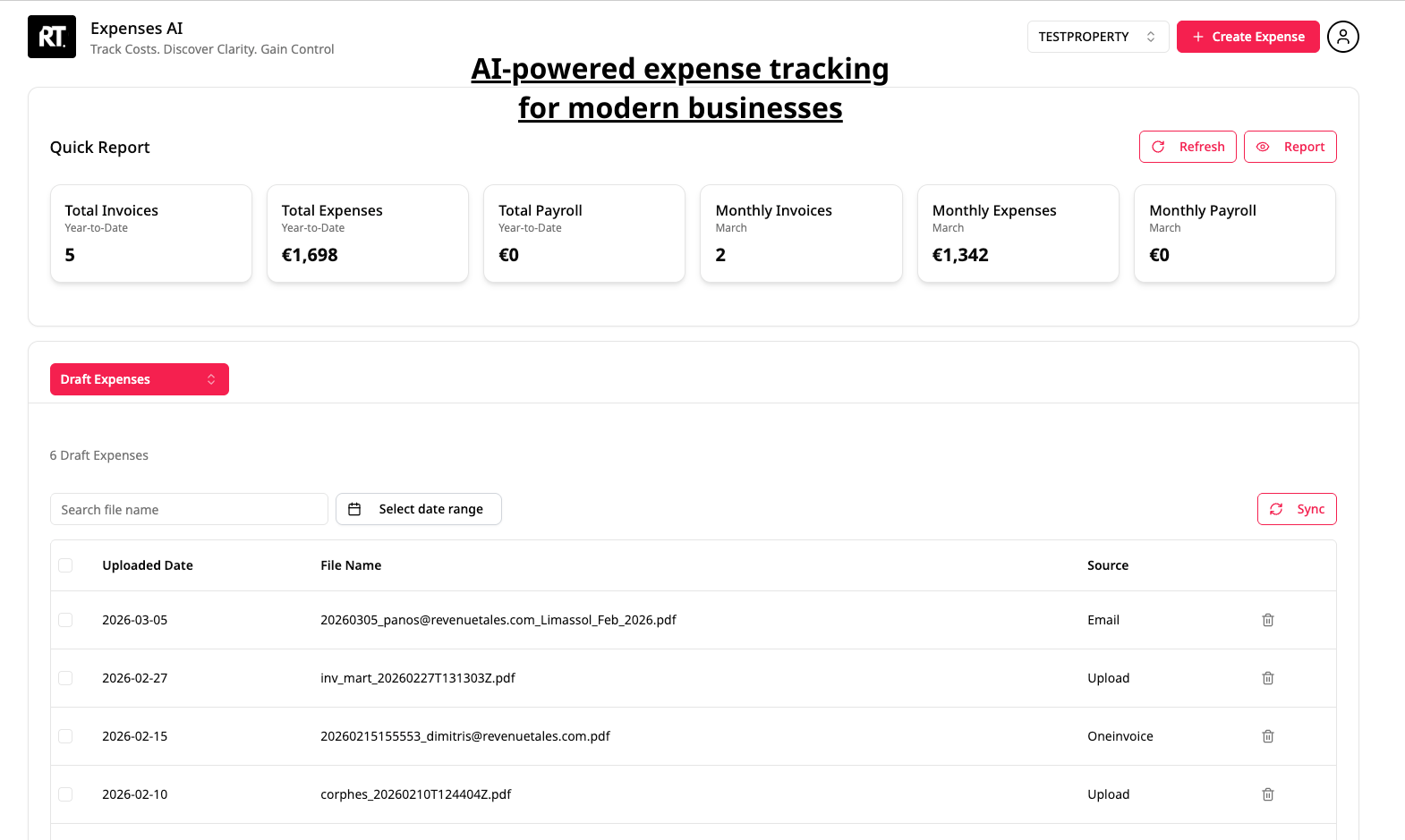The width and height of the screenshot is (1405, 840).
Task: Check the select-all checkbox in table header
Action: coord(64,564)
